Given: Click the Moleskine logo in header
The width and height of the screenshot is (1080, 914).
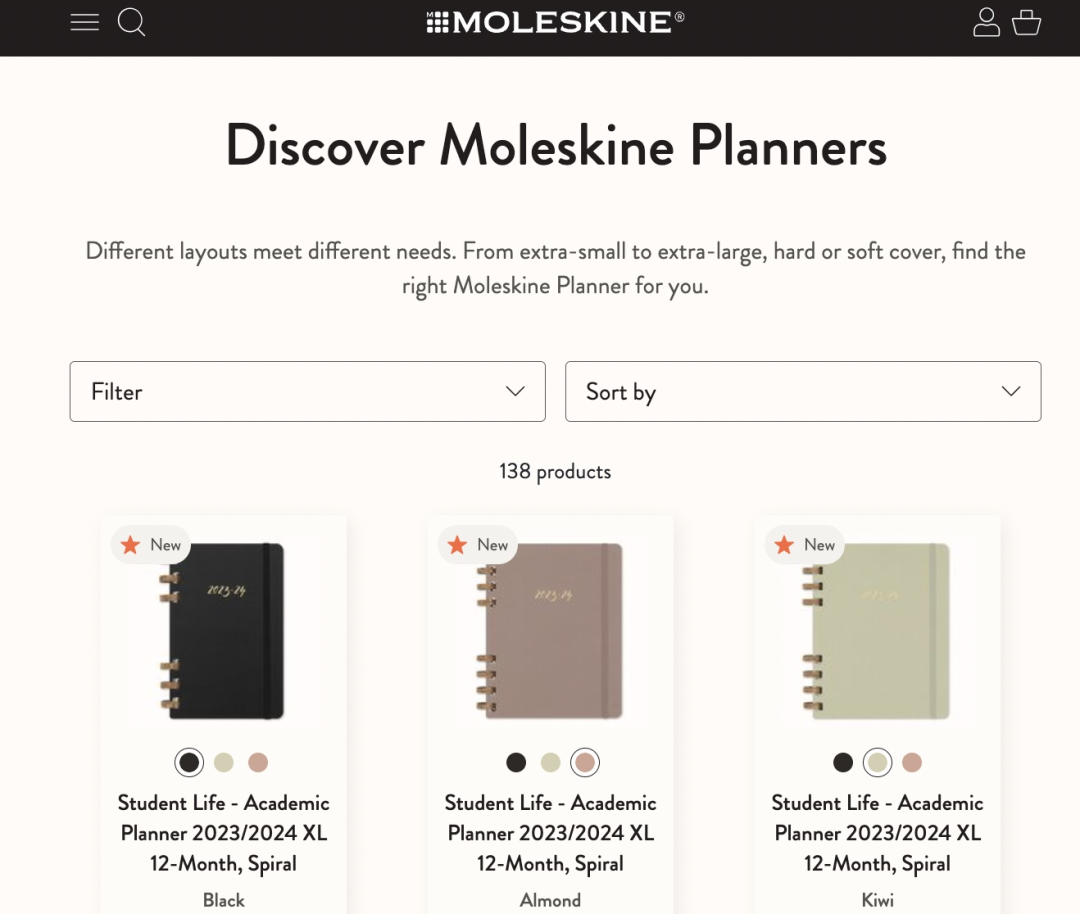Looking at the screenshot, I should (x=556, y=22).
